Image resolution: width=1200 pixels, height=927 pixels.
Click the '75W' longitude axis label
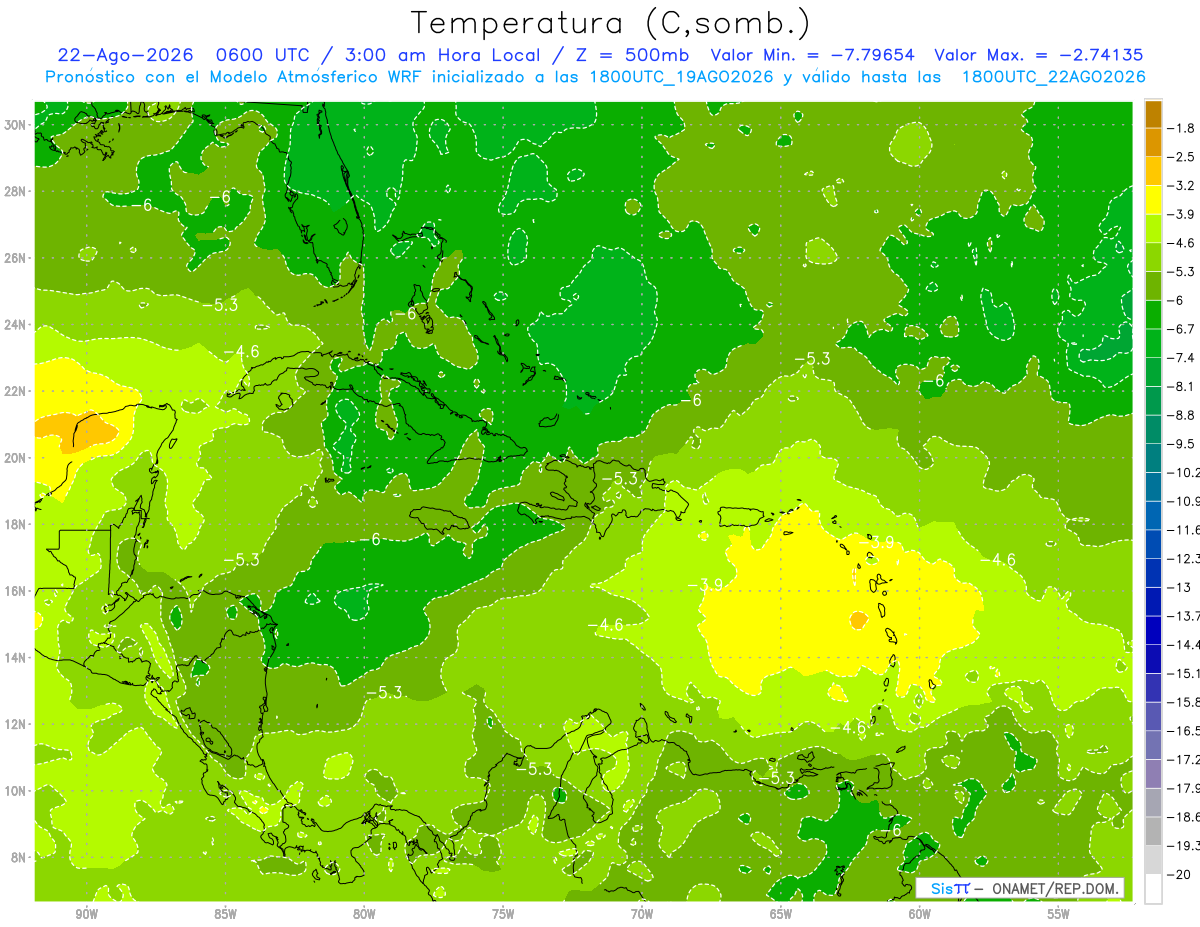(503, 914)
